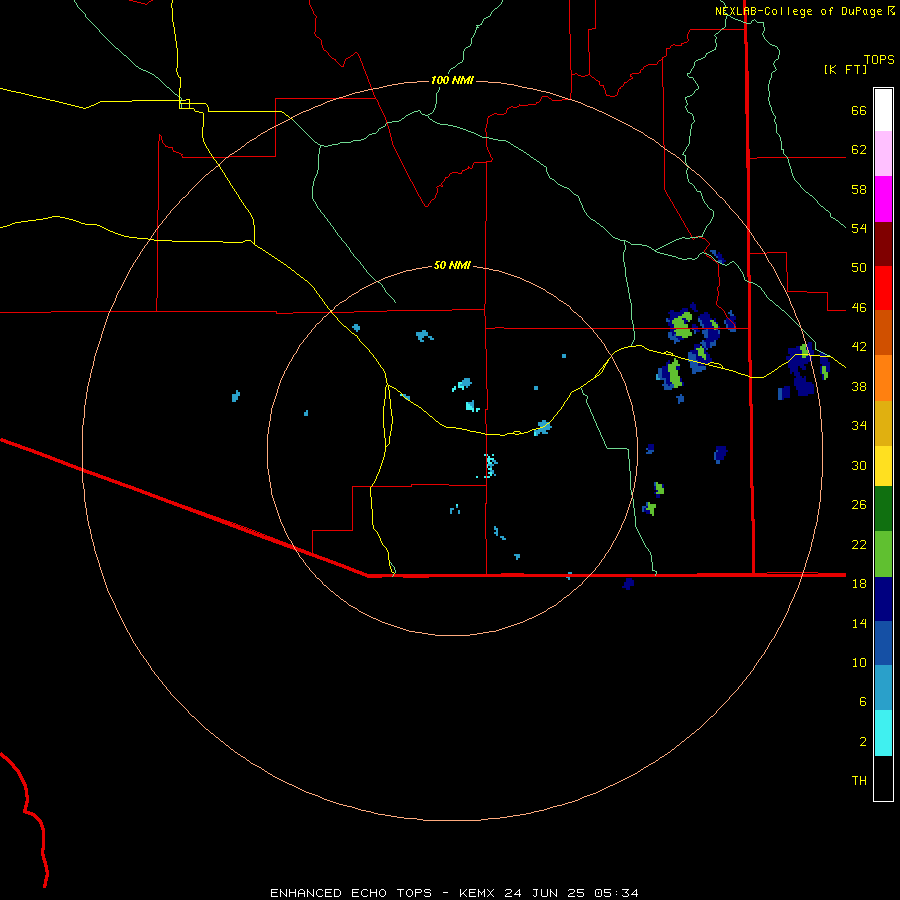Image resolution: width=900 pixels, height=900 pixels.
Task: Click the 42 value on the legend
Action: (x=859, y=347)
